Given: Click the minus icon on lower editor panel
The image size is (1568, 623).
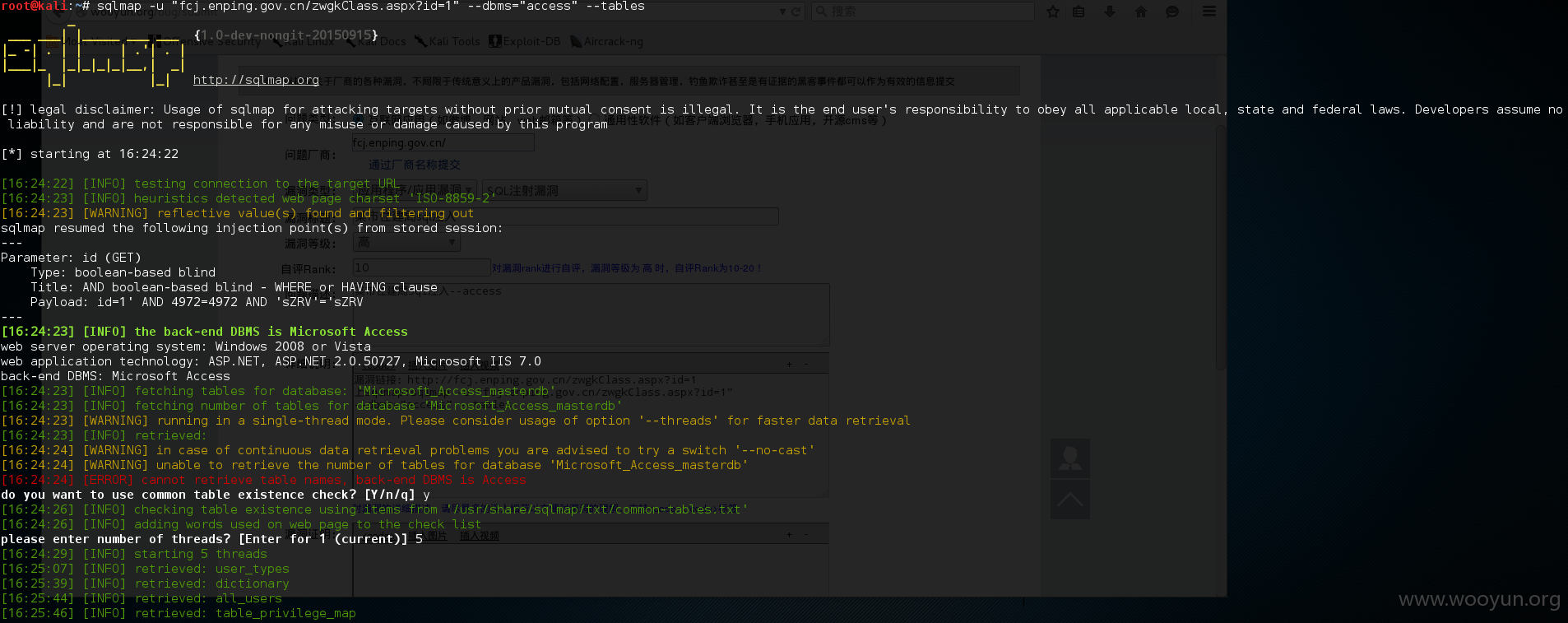Looking at the screenshot, I should coord(806,535).
